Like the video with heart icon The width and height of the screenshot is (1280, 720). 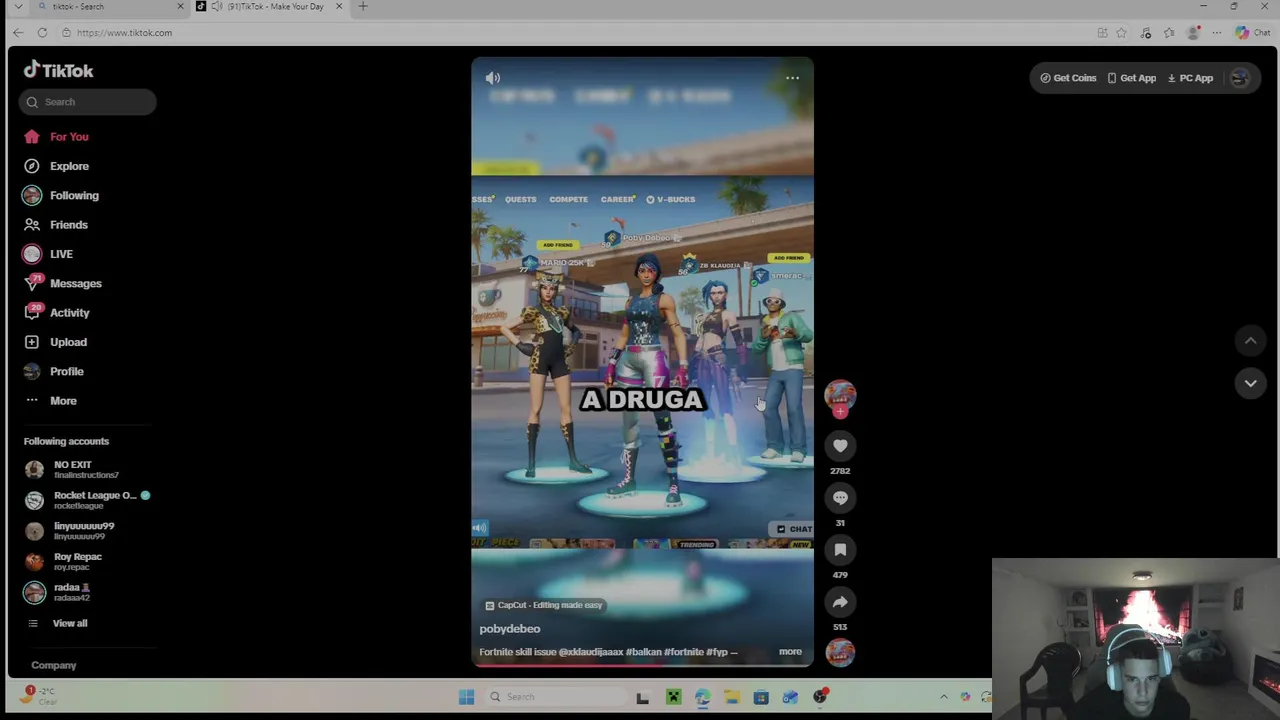point(840,446)
